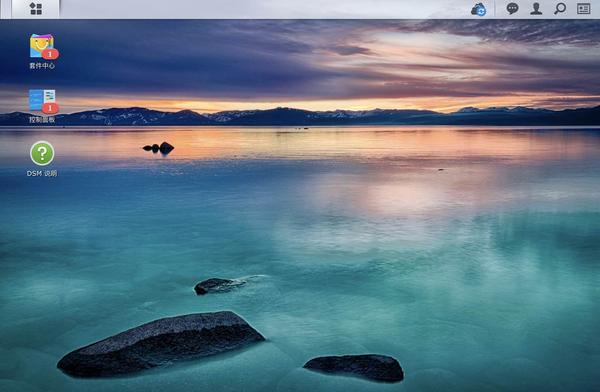Viewport: 600px width, 392px height.
Task: Open user options person icon
Action: point(536,8)
